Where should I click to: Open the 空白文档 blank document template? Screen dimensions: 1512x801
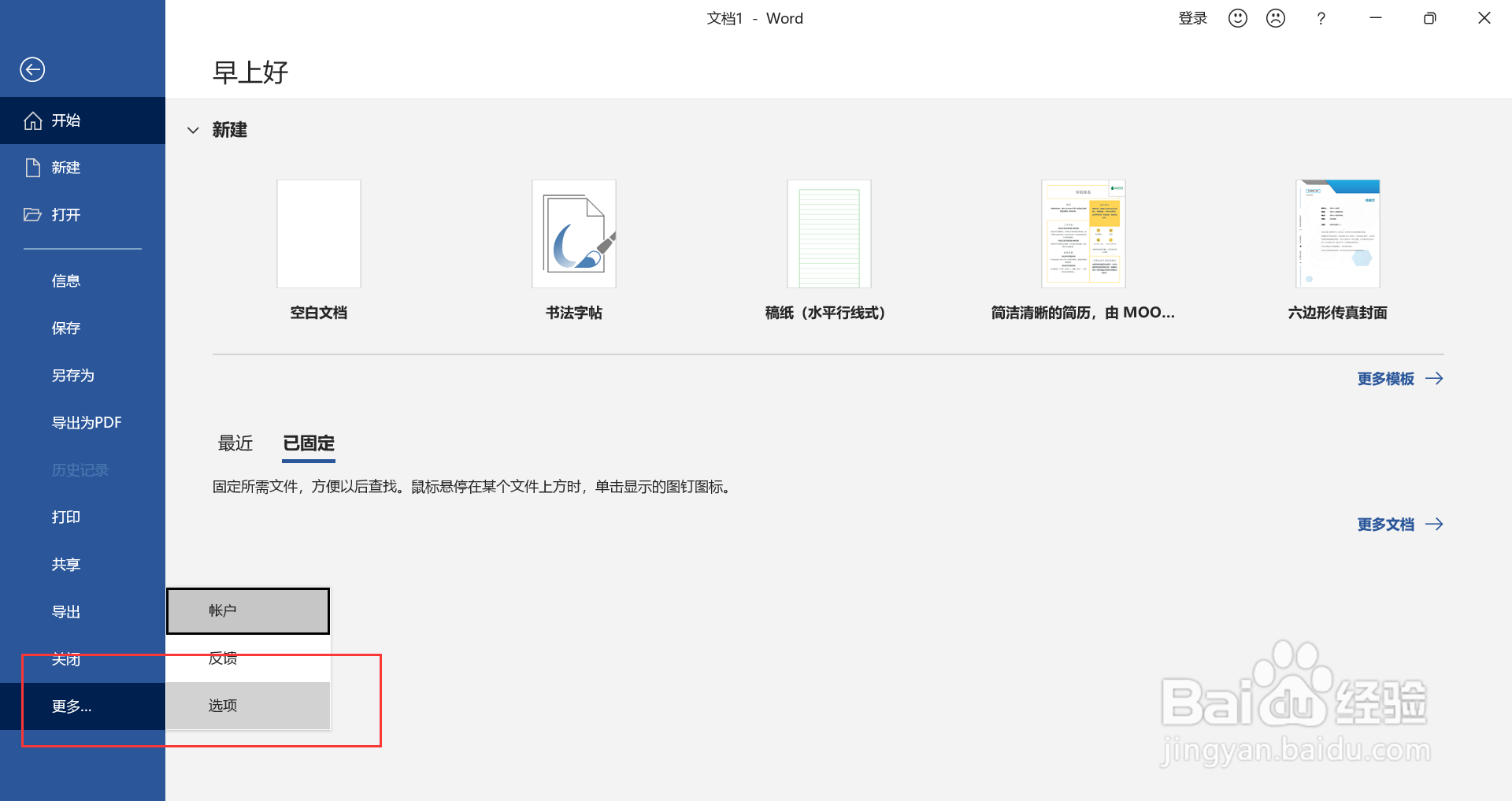318,233
